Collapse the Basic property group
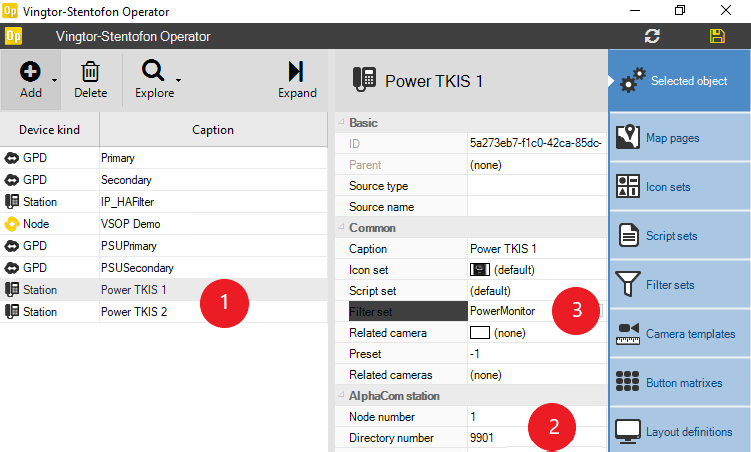751x452 pixels. (341, 122)
